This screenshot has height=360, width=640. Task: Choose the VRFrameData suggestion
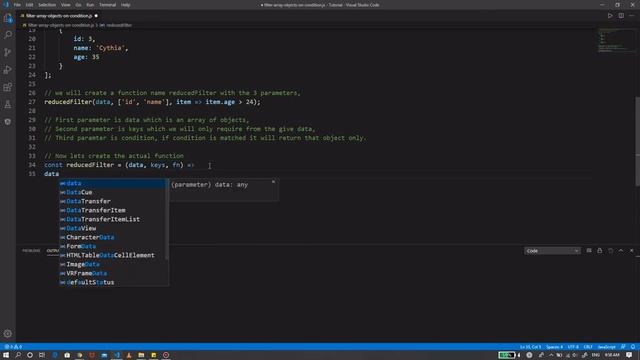[x=113, y=273]
